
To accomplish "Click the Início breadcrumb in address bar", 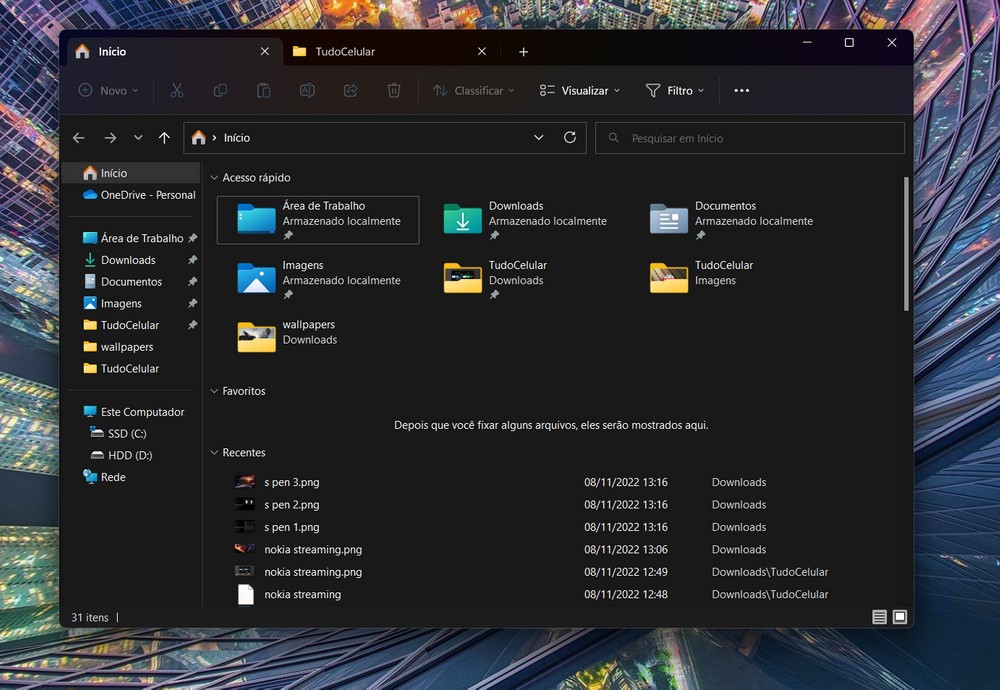I will (237, 138).
